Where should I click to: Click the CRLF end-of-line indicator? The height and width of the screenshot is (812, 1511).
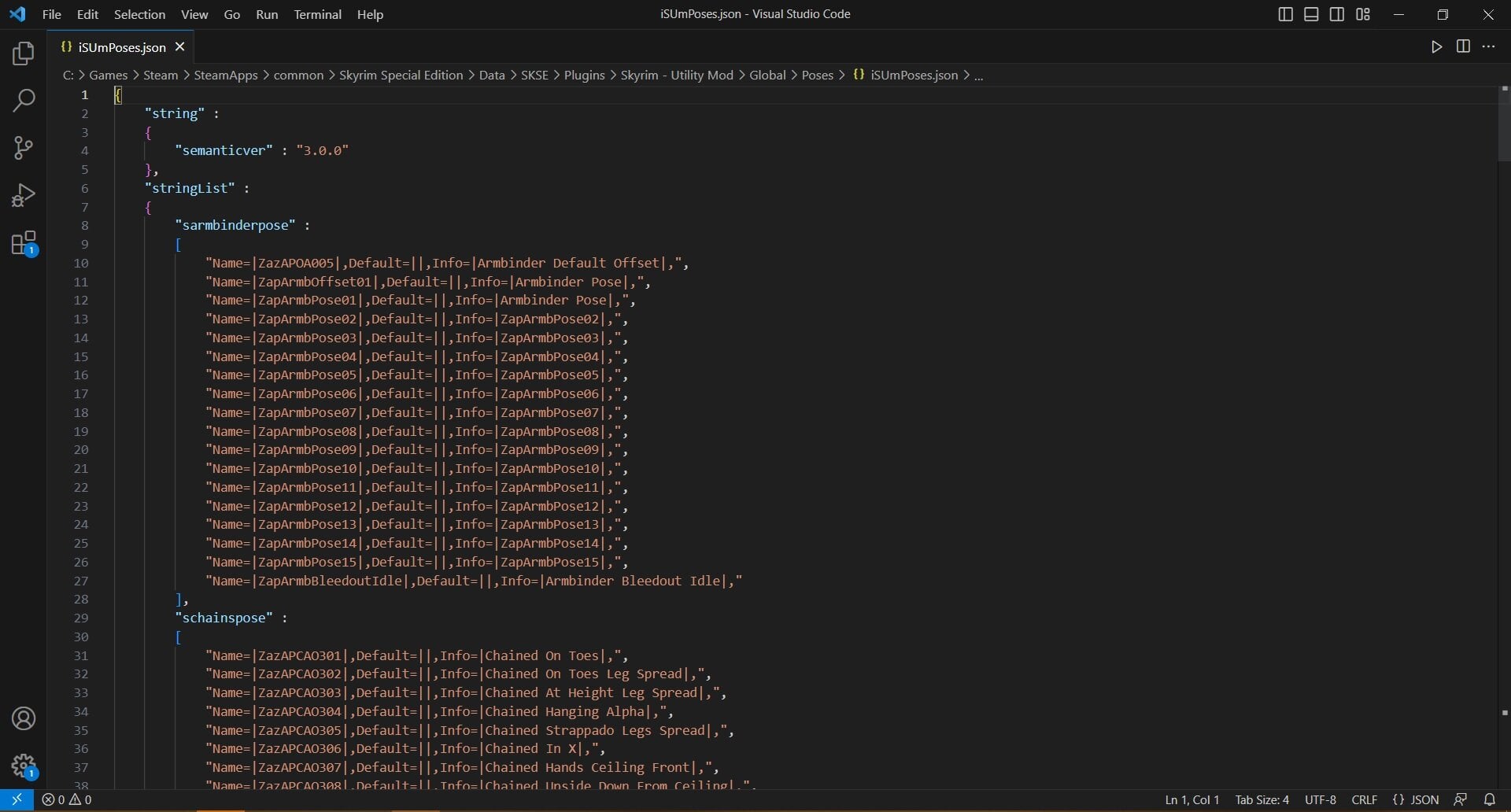click(x=1365, y=799)
